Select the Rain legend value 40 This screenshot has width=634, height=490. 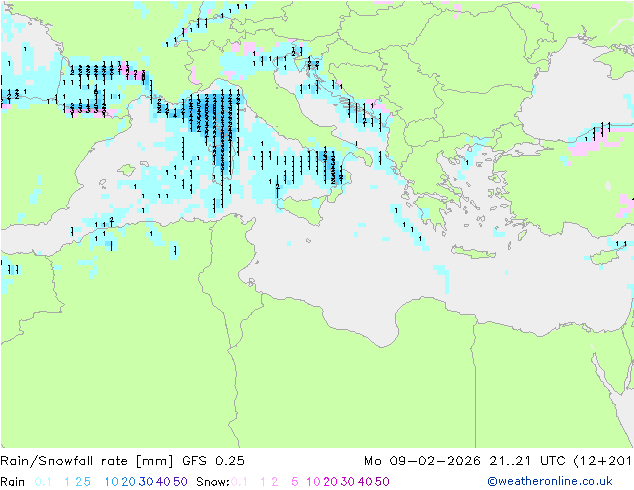163,482
